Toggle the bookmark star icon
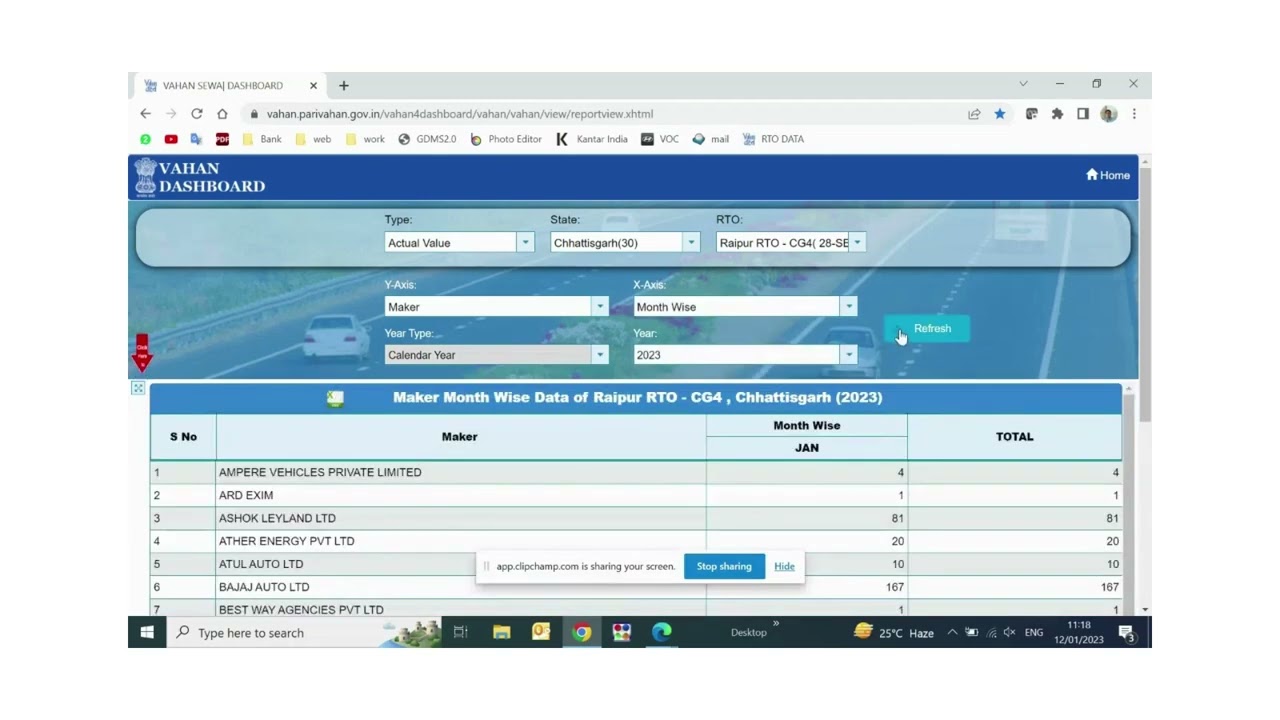1280x720 pixels. pos(1000,114)
